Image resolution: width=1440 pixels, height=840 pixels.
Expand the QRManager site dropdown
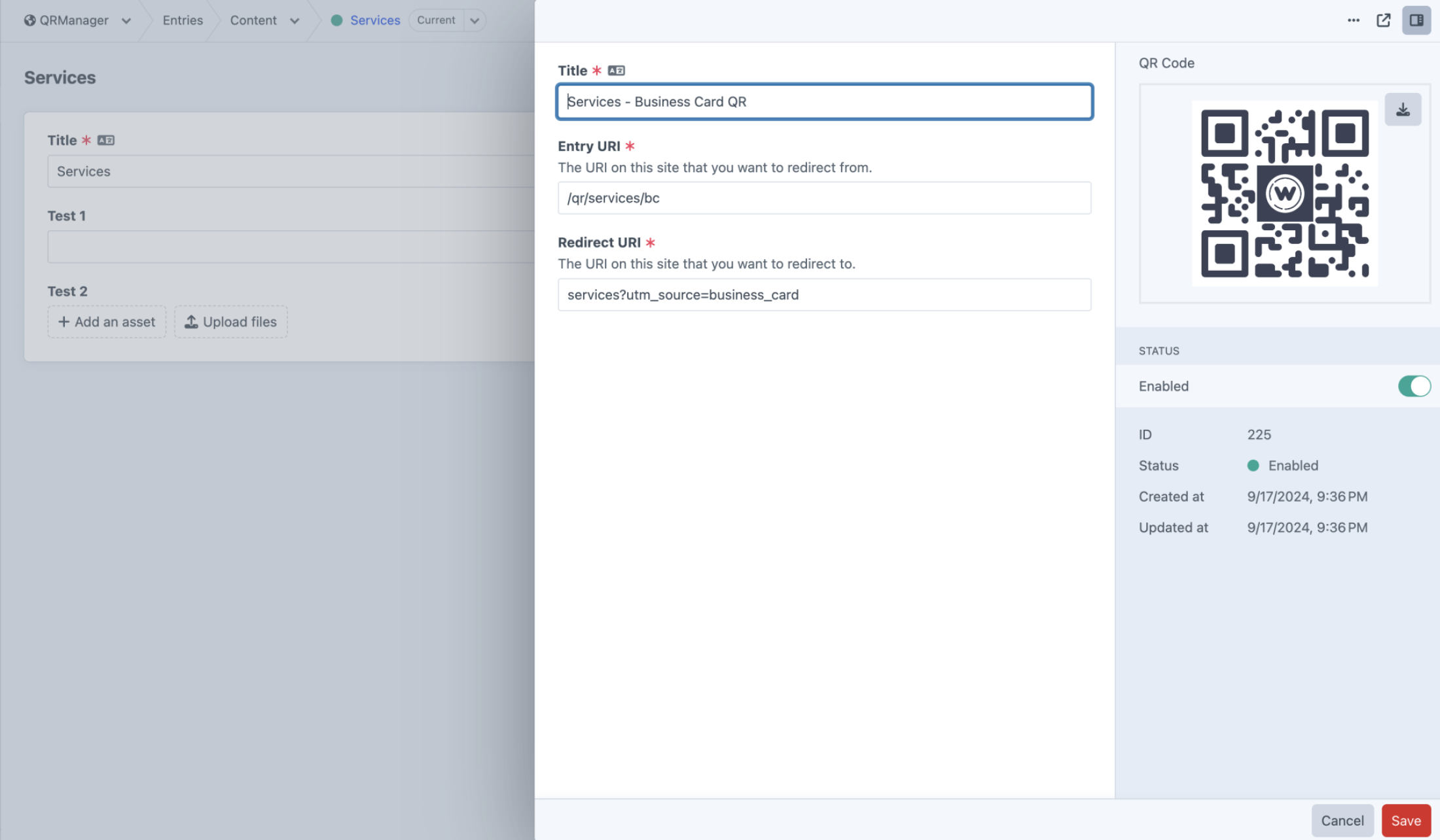tap(126, 21)
